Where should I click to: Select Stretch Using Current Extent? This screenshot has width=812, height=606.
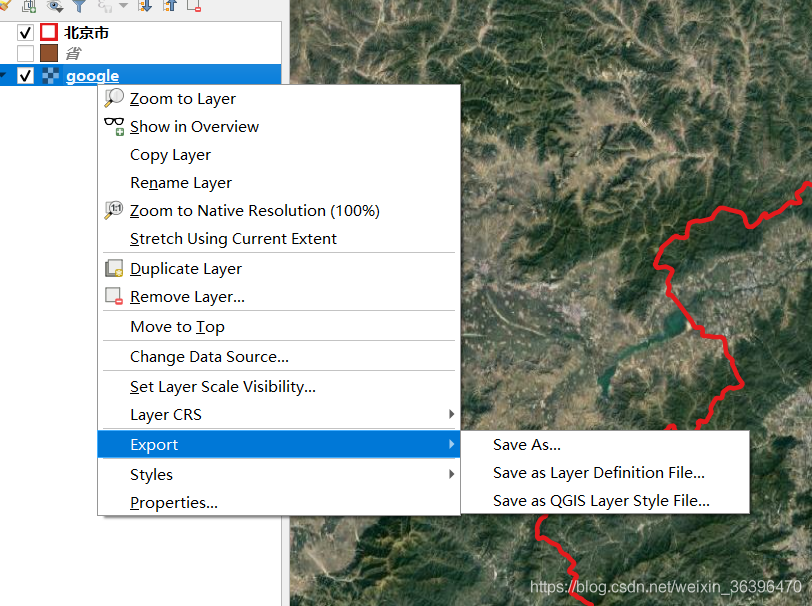coord(233,239)
